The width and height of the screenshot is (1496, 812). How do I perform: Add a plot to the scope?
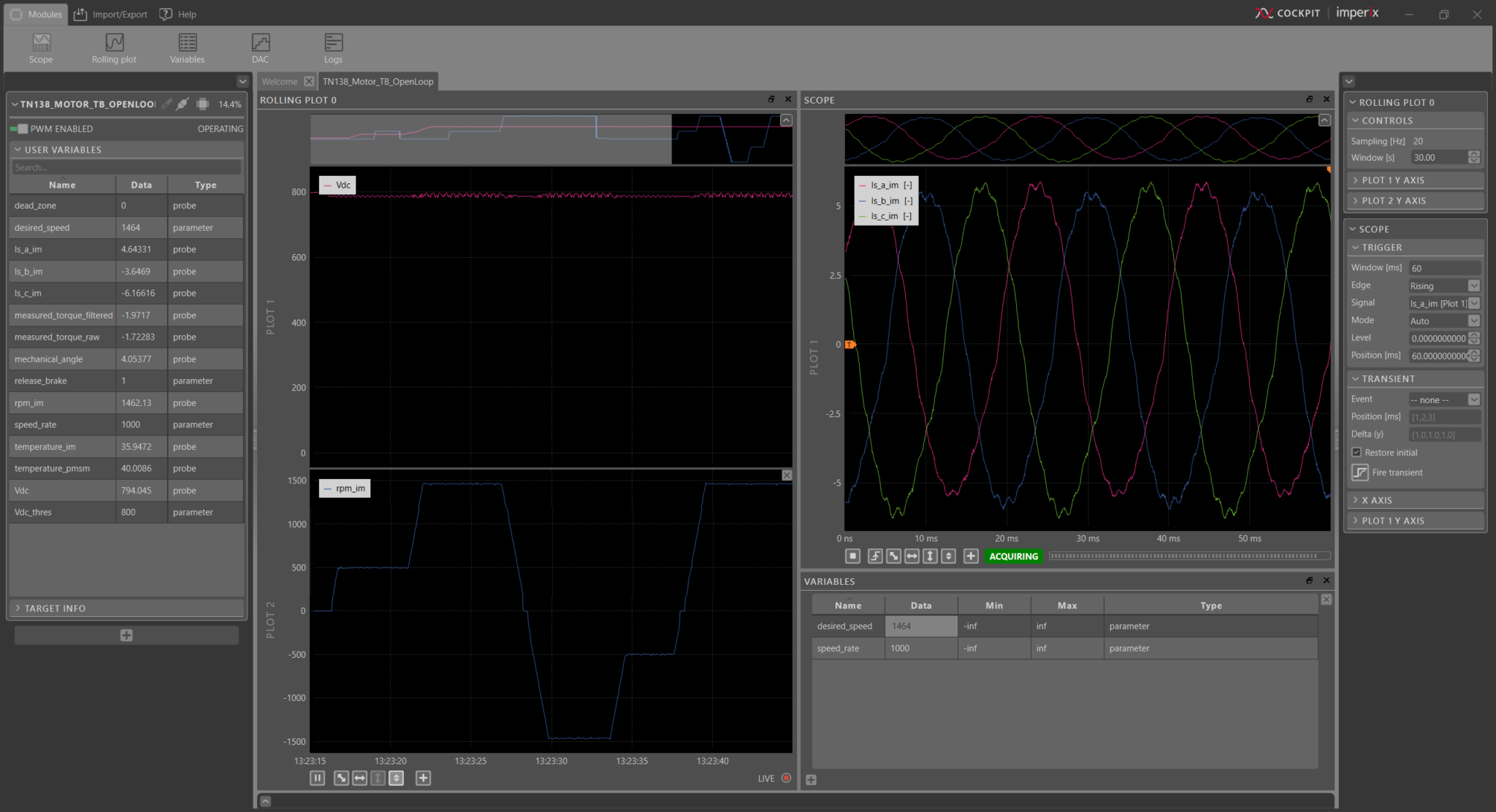[971, 556]
